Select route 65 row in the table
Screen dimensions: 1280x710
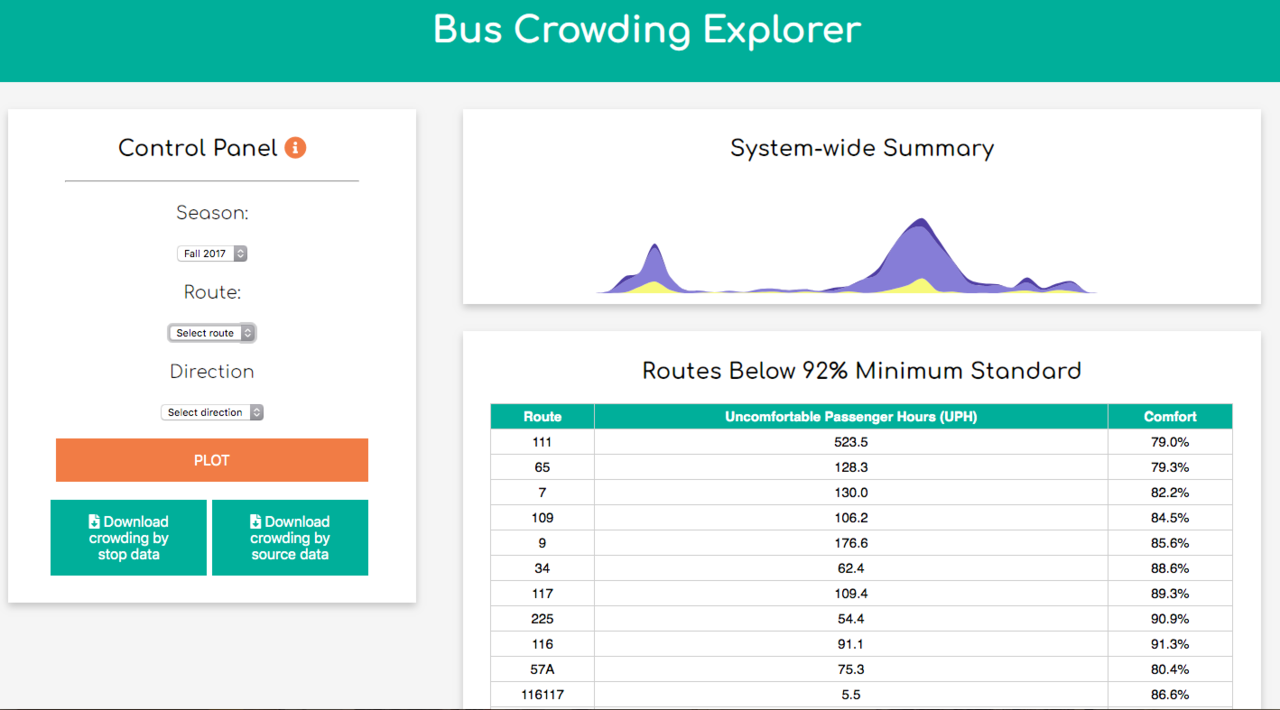(542, 467)
